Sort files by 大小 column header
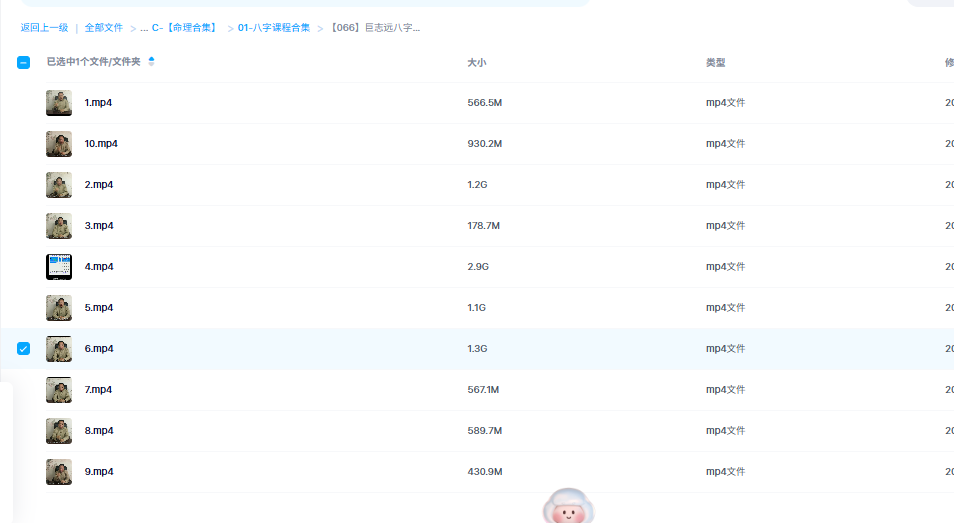Image resolution: width=954 pixels, height=523 pixels. (x=477, y=62)
